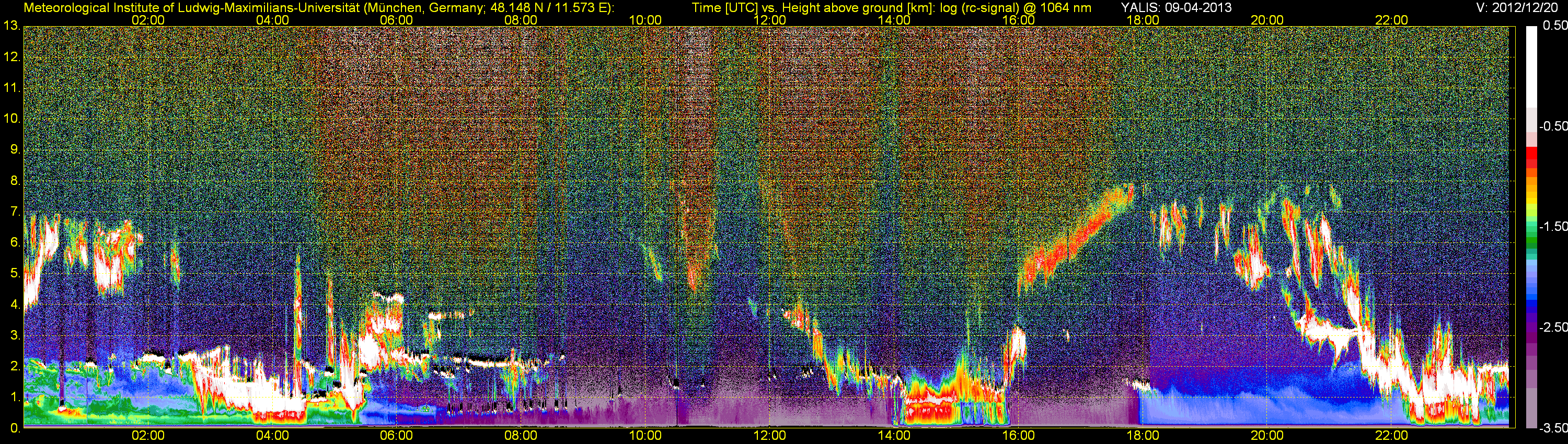1568x444 pixels.
Task: Click the '08:00' label on the bottom time axis
Action: pyautogui.click(x=521, y=436)
